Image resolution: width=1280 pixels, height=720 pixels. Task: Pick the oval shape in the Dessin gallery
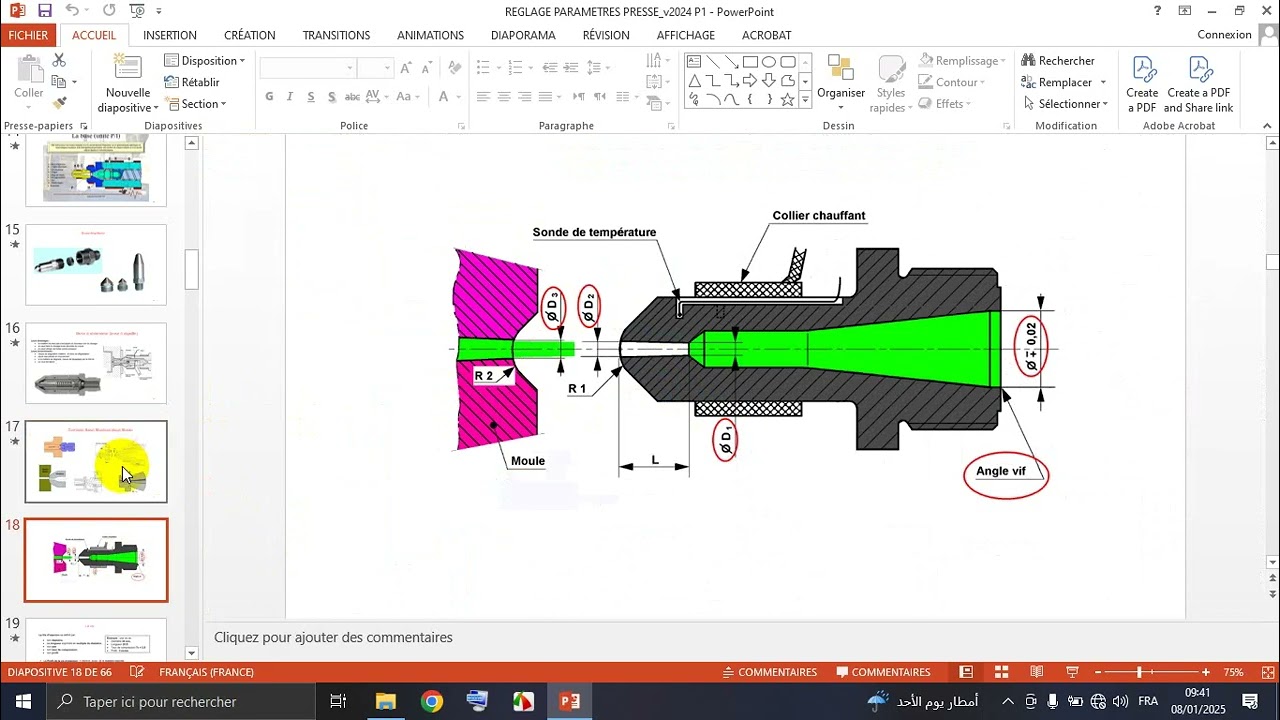769,62
